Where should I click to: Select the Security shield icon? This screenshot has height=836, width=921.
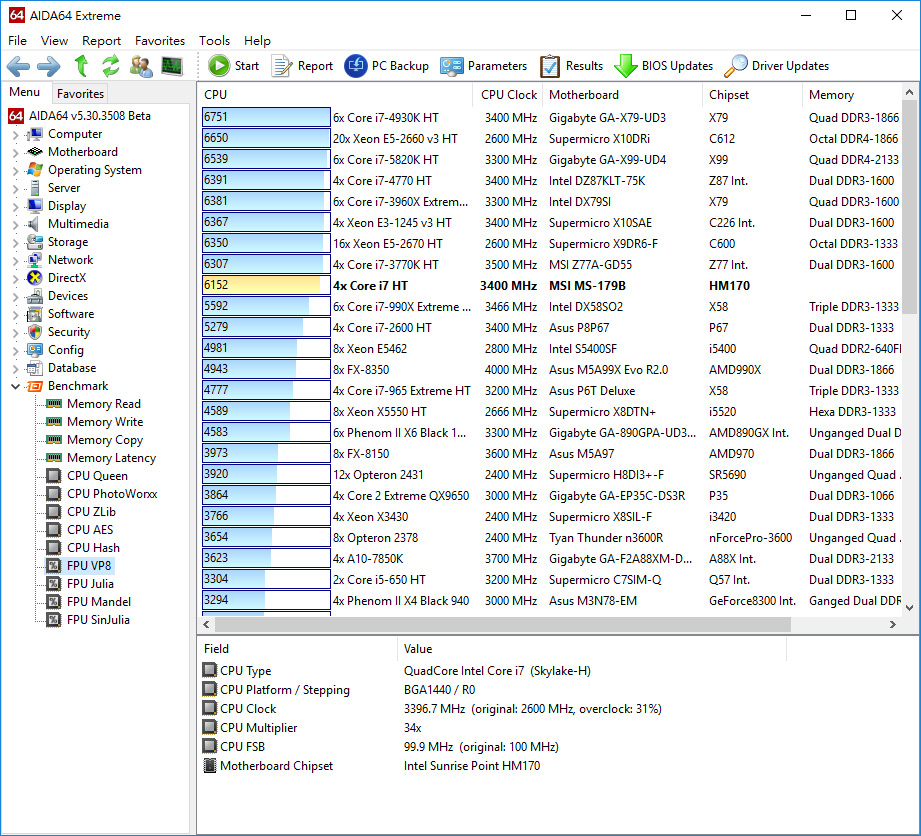coord(35,332)
